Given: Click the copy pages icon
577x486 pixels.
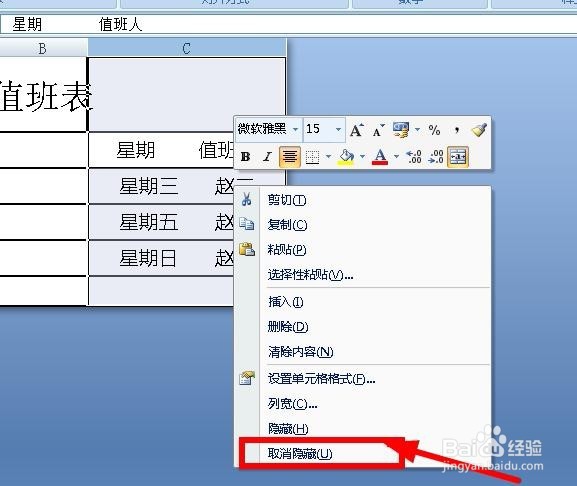Looking at the screenshot, I should point(247,224).
